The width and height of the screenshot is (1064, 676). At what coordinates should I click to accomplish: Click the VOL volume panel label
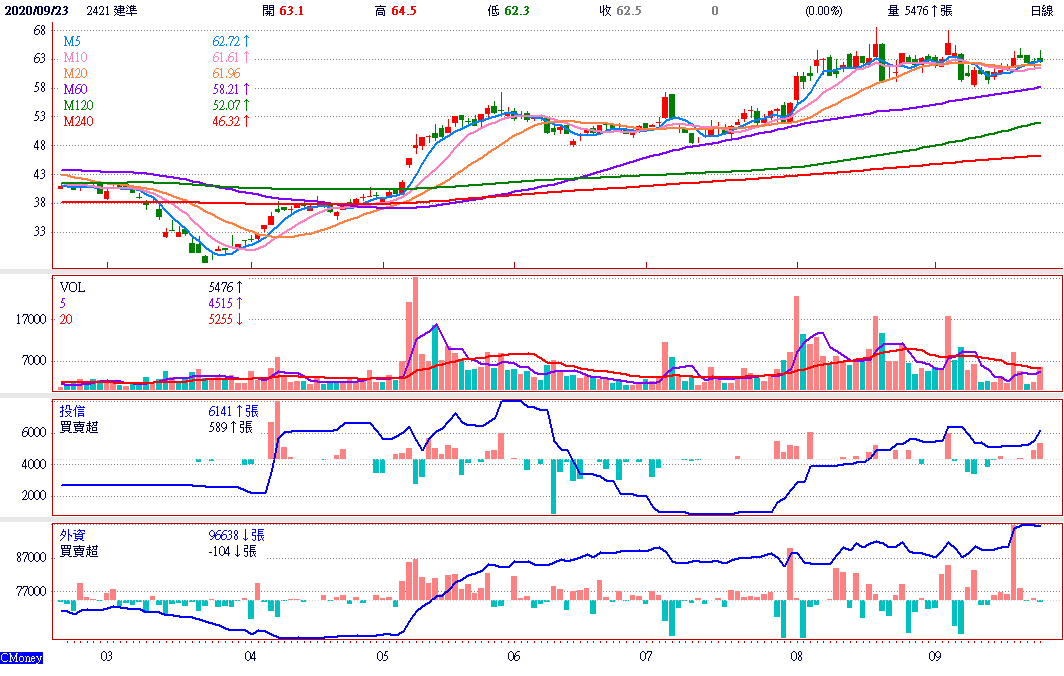(x=73, y=286)
